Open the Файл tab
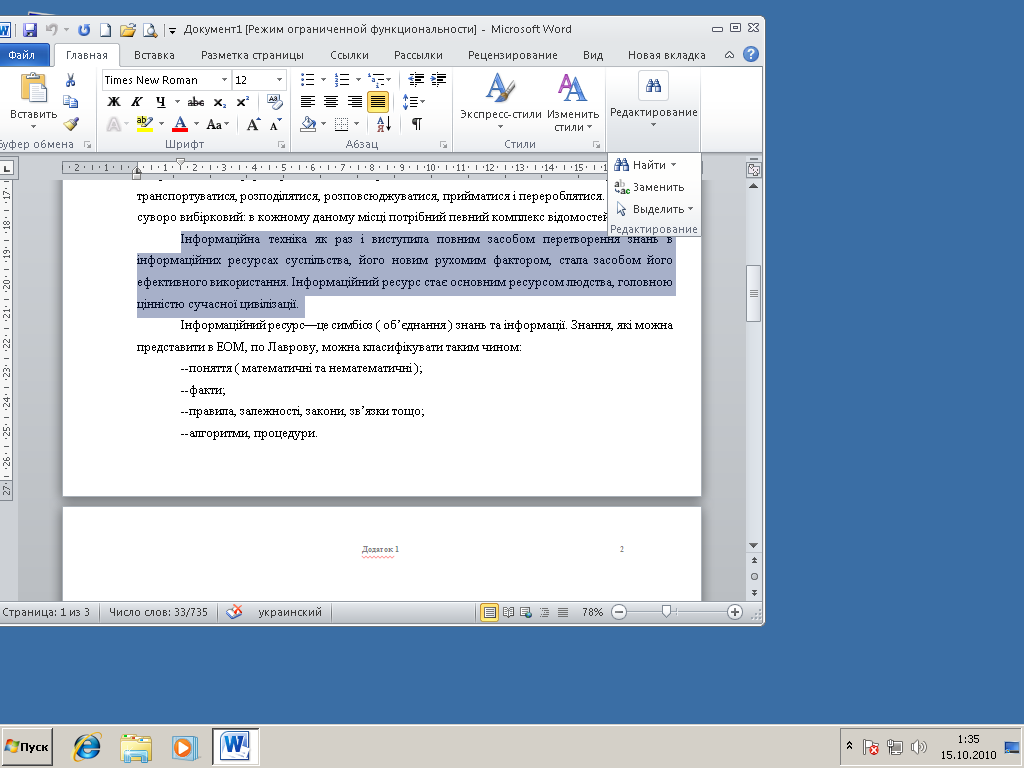The height and width of the screenshot is (768, 1024). (x=22, y=55)
